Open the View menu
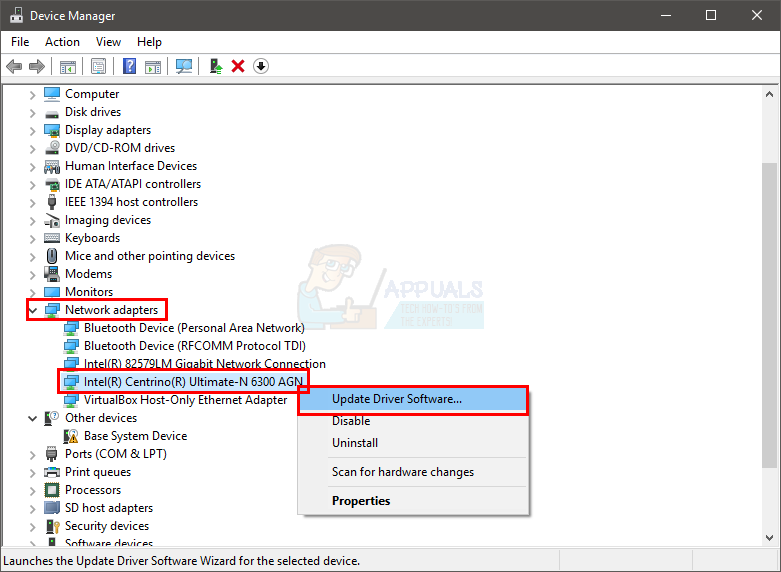The image size is (781, 572). (x=108, y=42)
